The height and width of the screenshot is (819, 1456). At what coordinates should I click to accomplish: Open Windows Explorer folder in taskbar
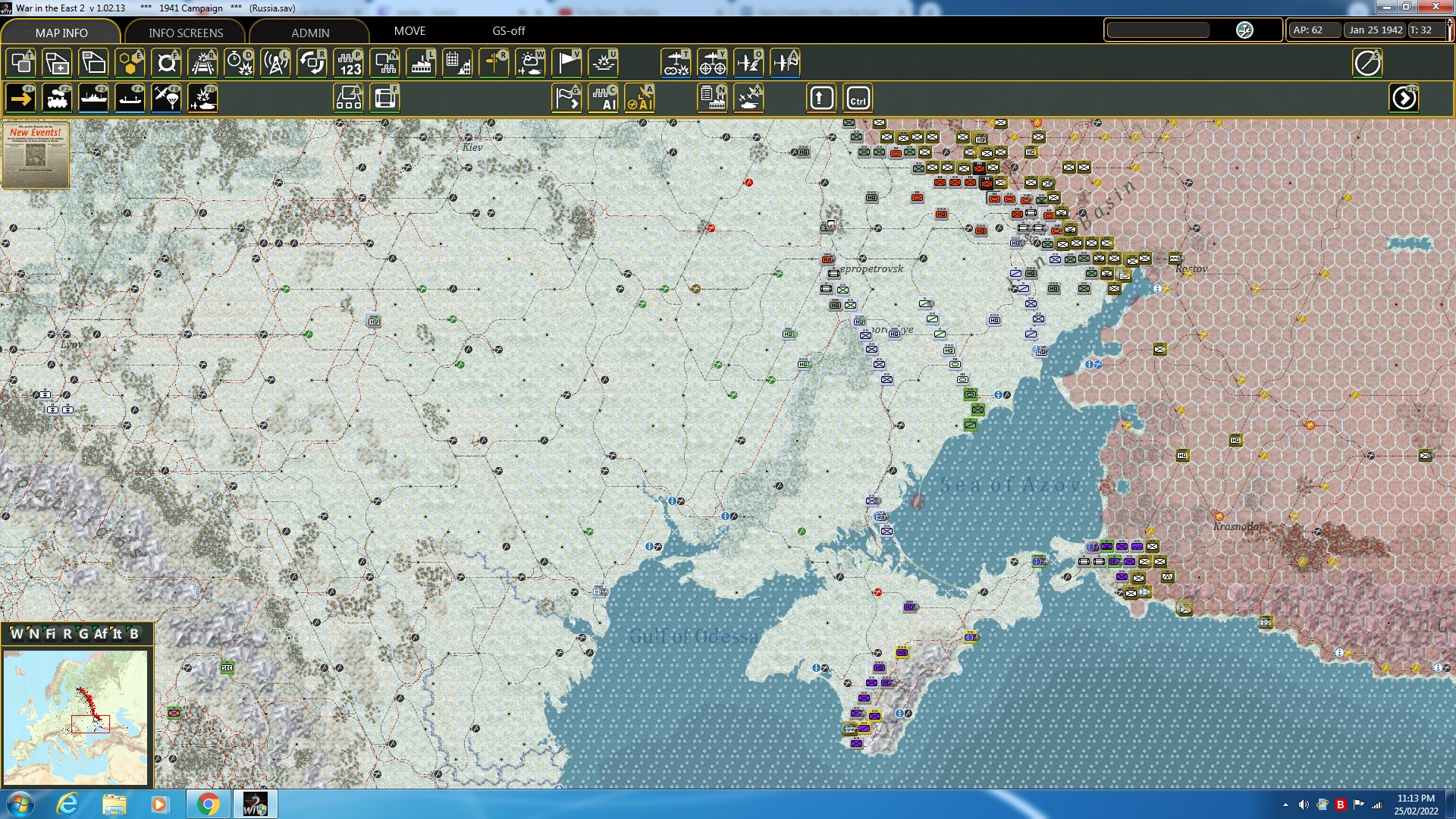point(114,804)
